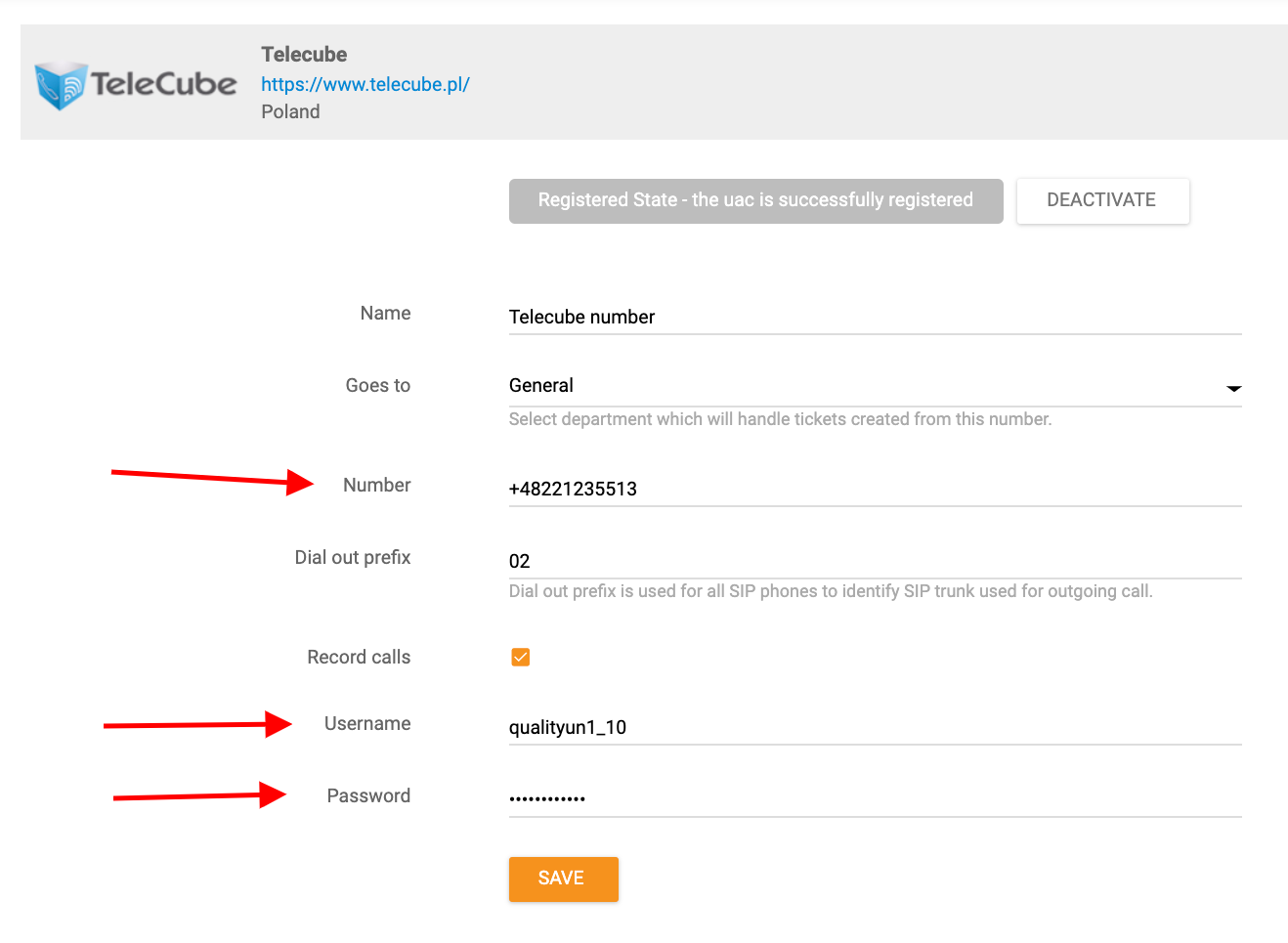Click the dial out prefix help text
Screen dimensions: 1288x943
pyautogui.click(x=831, y=591)
